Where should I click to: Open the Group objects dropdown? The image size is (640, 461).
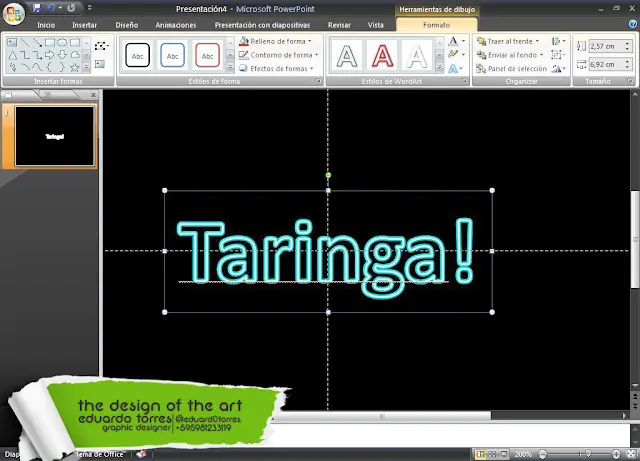558,55
